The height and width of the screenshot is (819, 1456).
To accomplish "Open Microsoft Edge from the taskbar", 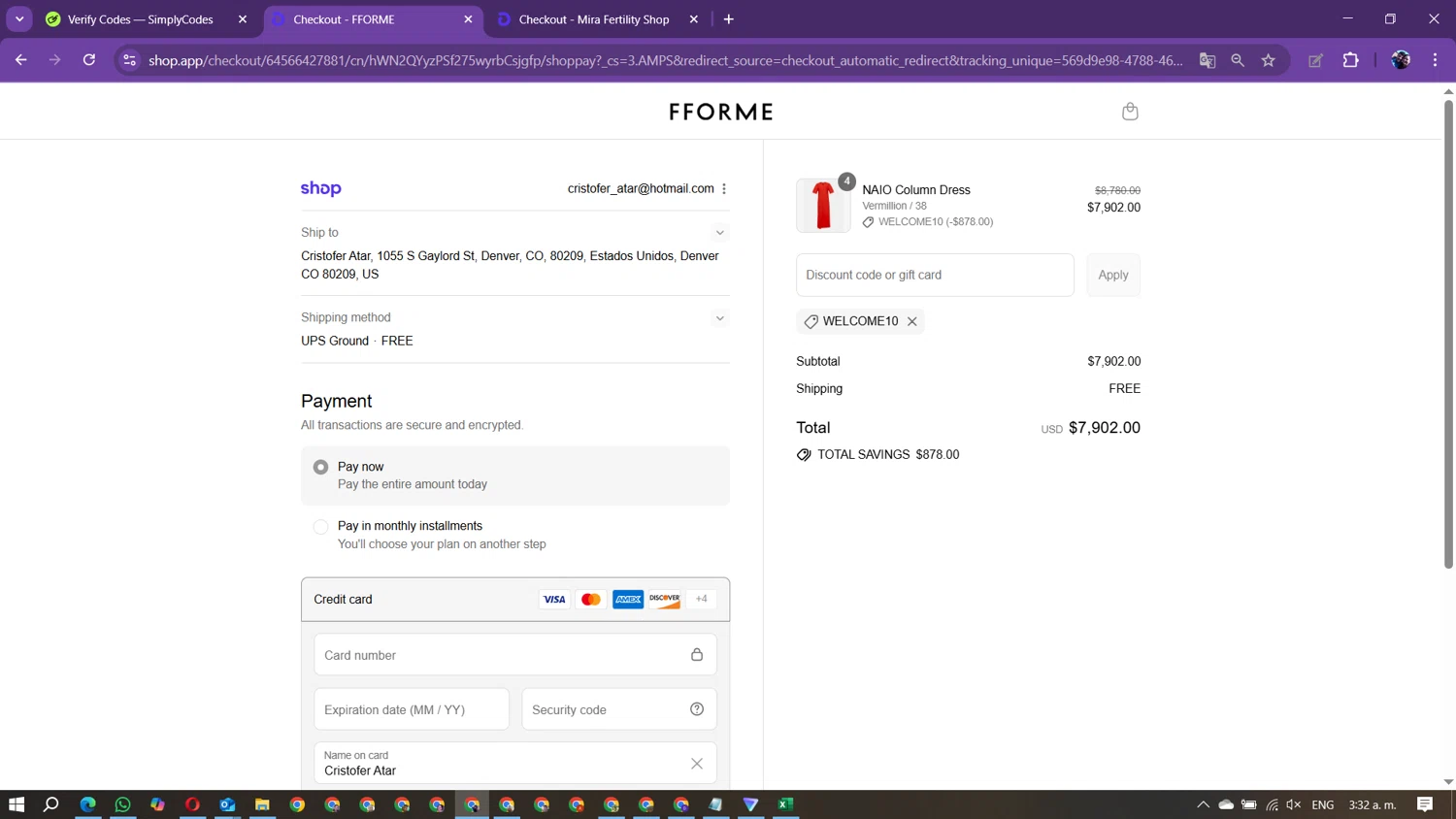I will point(87,804).
